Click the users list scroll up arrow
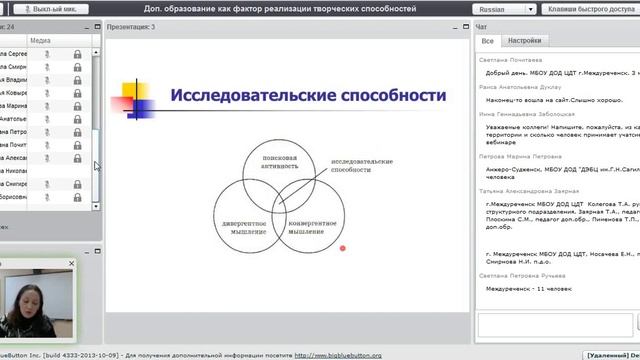Viewport: 640px width, 360px height. tap(96, 52)
